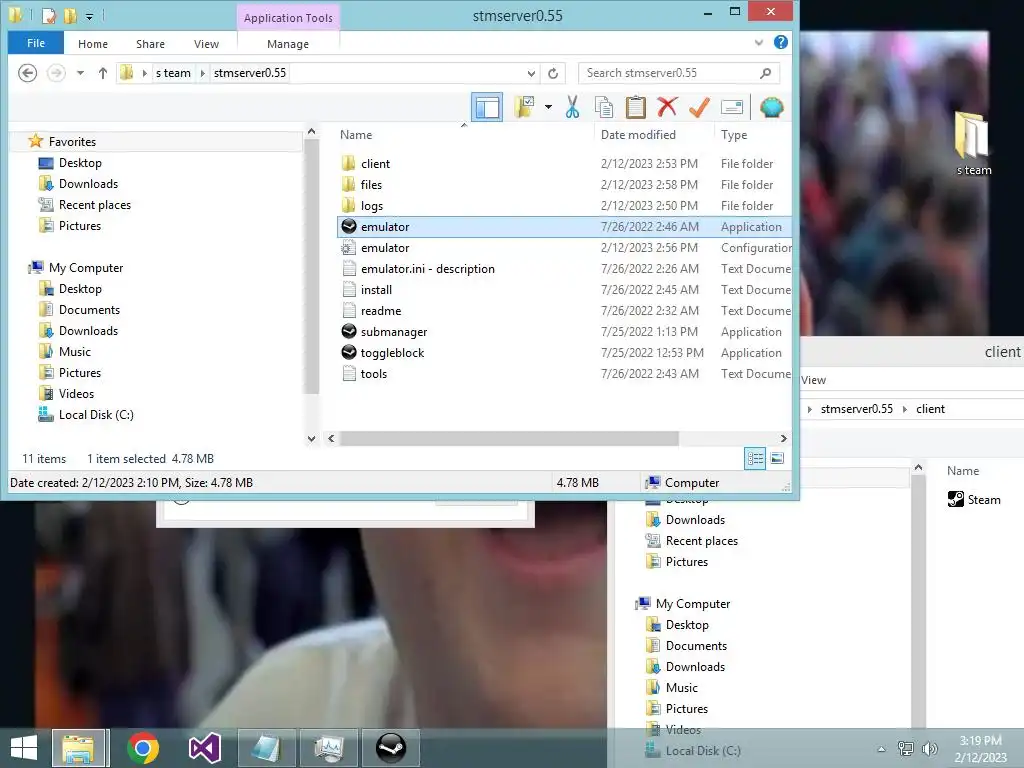The height and width of the screenshot is (768, 1024).
Task: Click 's team' in the address breadcrumb
Action: coord(173,72)
